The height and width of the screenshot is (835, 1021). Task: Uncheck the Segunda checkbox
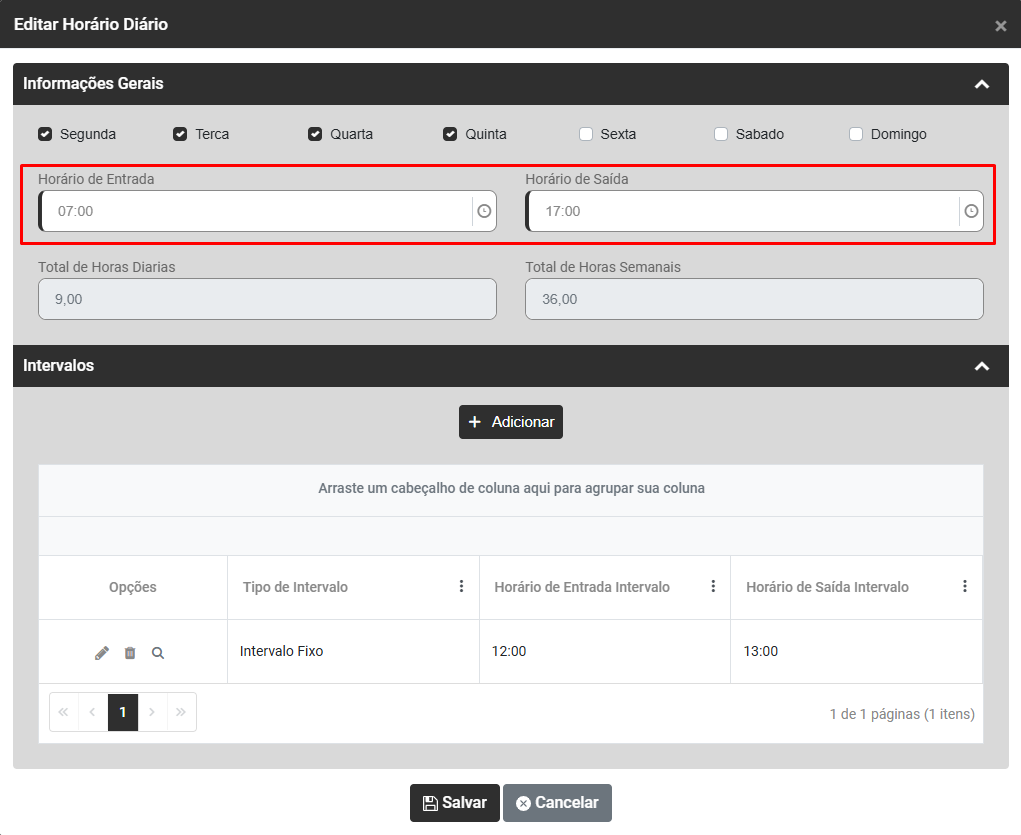click(x=45, y=134)
